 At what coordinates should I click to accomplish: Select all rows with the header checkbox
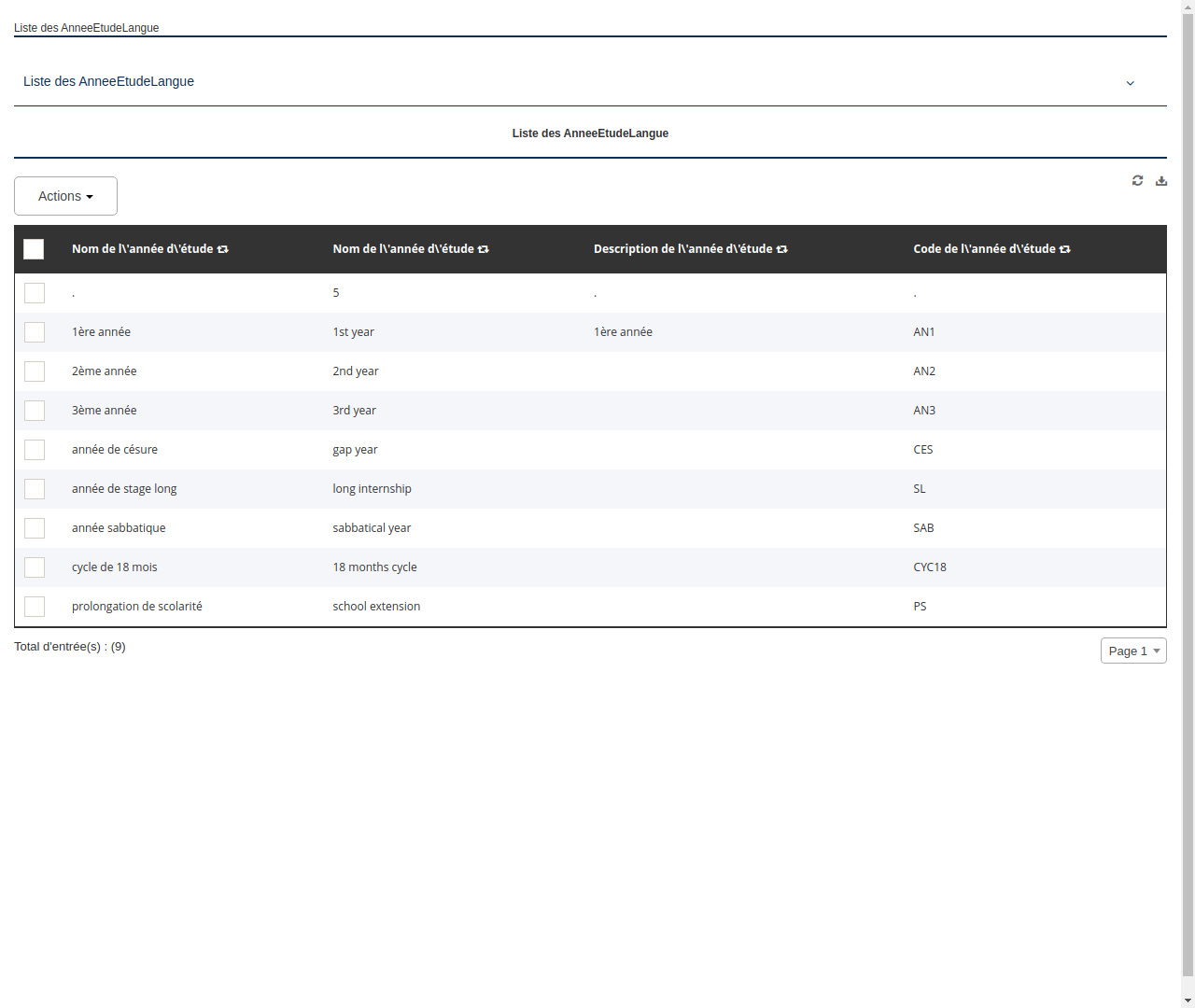coord(34,249)
